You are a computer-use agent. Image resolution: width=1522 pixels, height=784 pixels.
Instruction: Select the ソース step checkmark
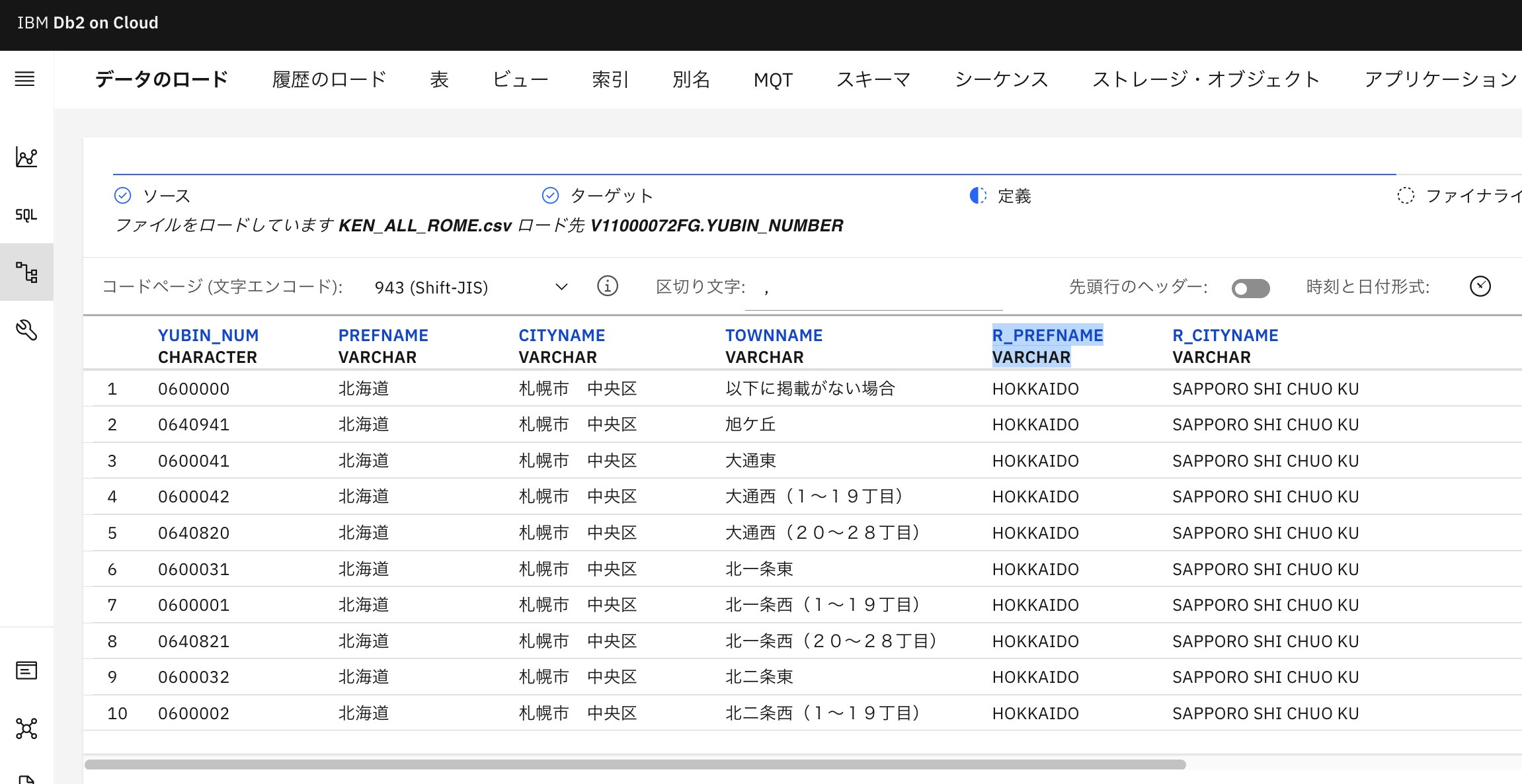click(x=122, y=195)
